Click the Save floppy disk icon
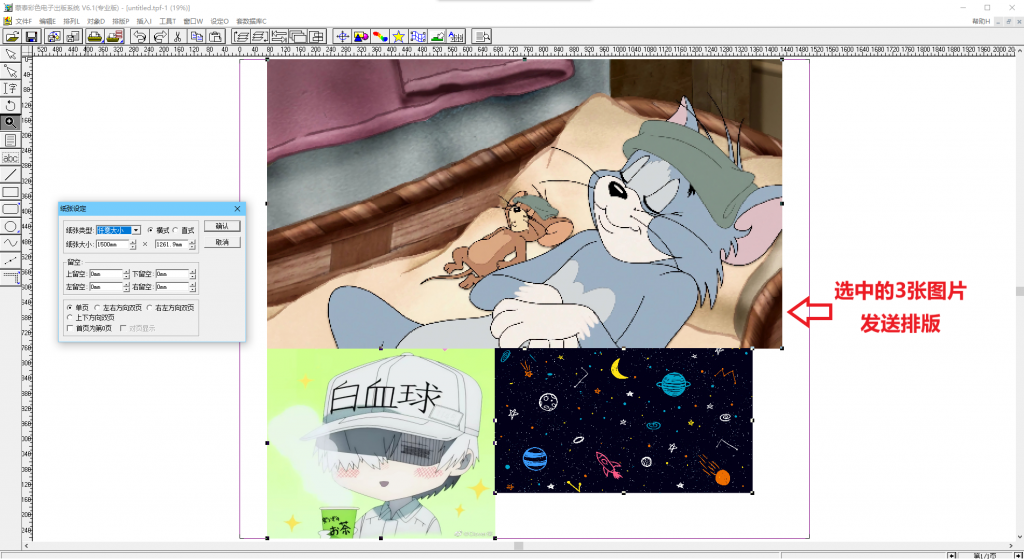 31,37
